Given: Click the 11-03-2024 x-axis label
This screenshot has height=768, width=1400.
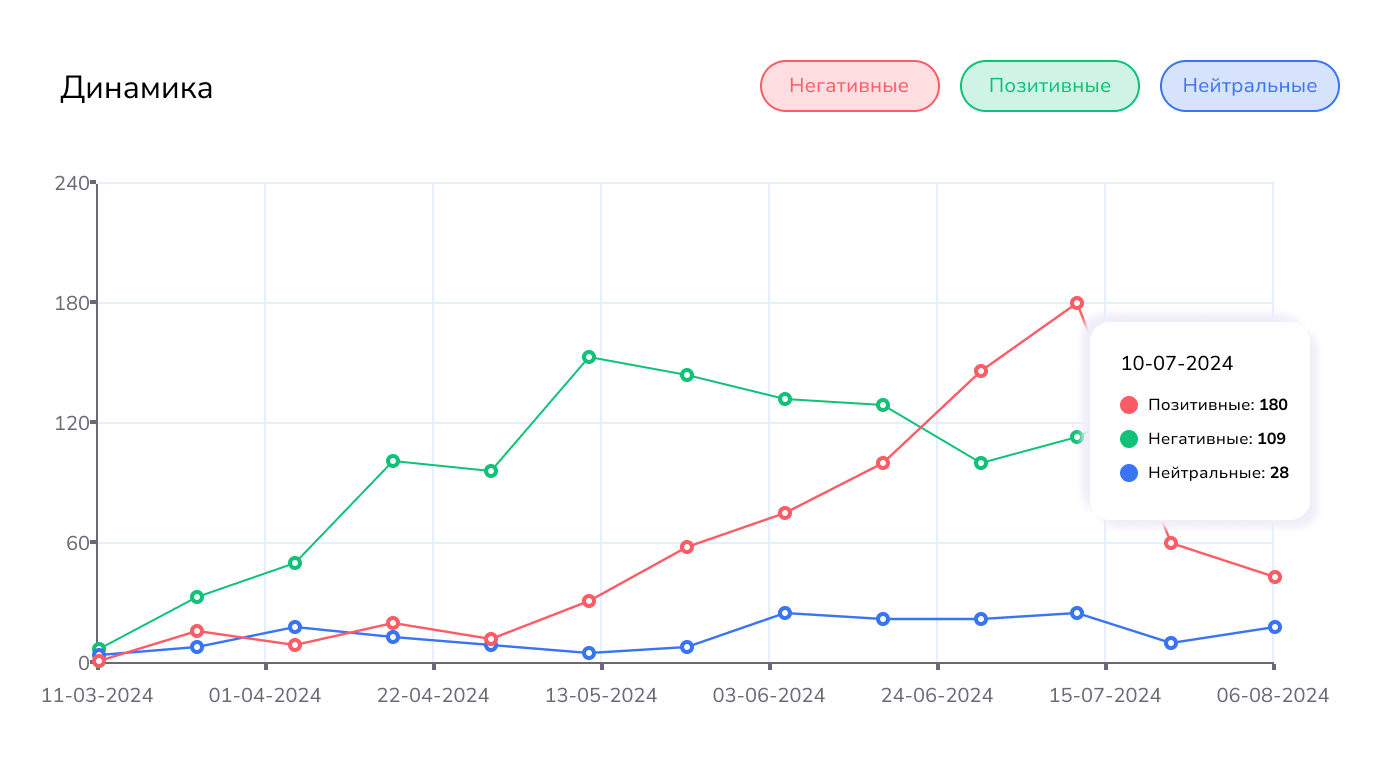Looking at the screenshot, I should 97,695.
